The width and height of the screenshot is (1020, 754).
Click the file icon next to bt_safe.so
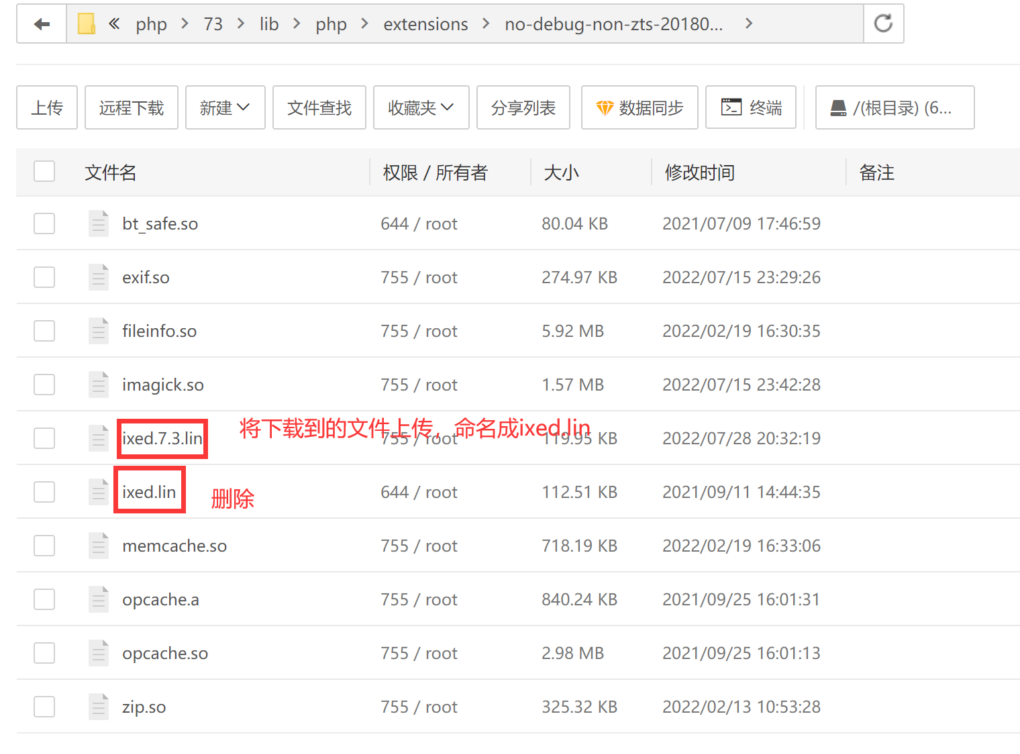[98, 223]
